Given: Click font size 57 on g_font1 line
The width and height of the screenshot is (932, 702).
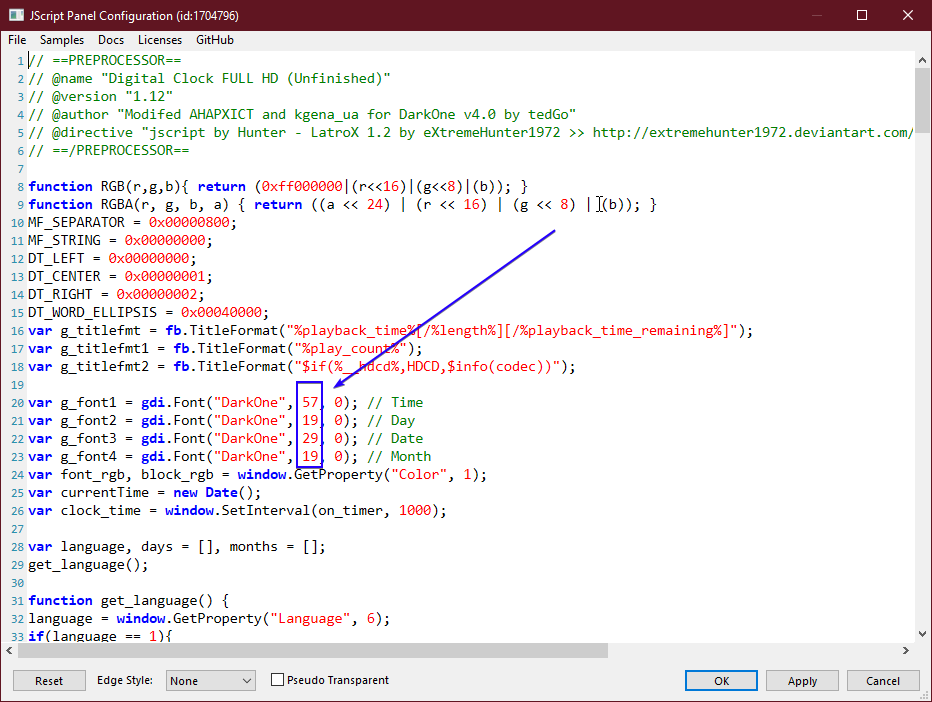Looking at the screenshot, I should [x=310, y=402].
